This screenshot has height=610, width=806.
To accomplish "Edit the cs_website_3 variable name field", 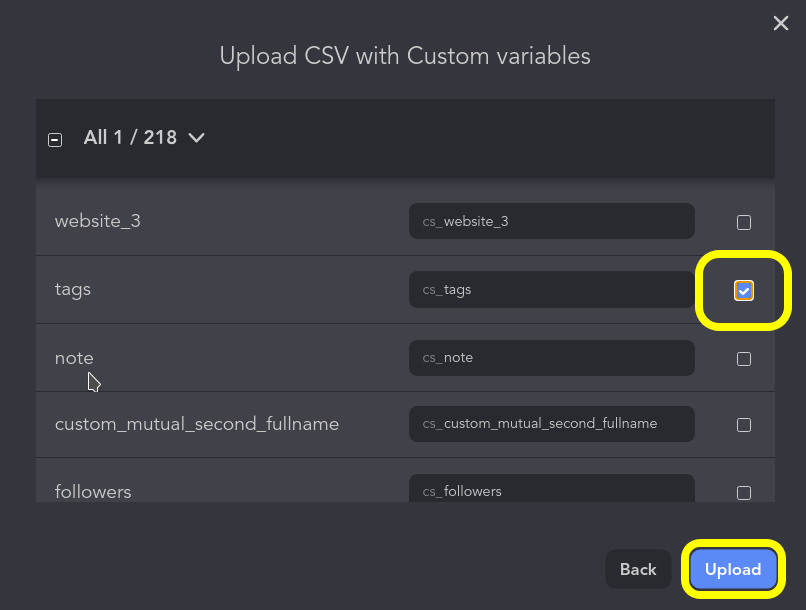I will [552, 221].
